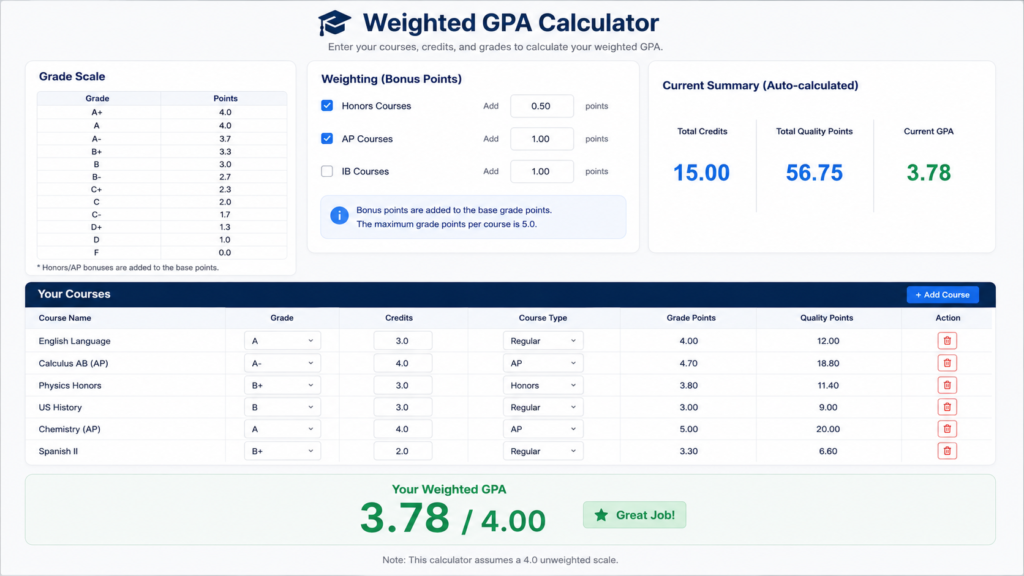The image size is (1024, 576).
Task: Click grade points value 3.80
Action: click(688, 385)
